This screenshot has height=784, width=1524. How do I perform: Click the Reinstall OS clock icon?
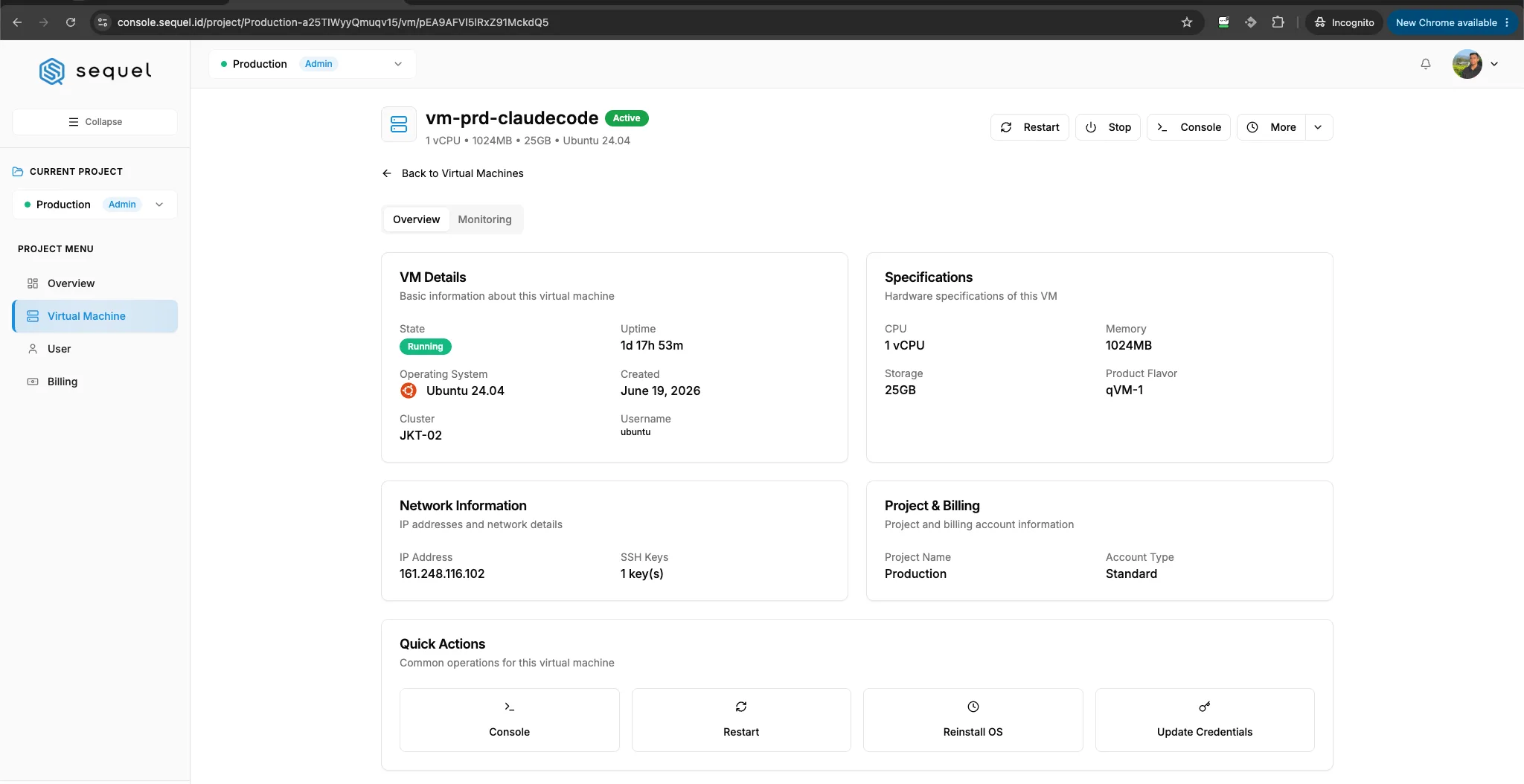coord(973,707)
